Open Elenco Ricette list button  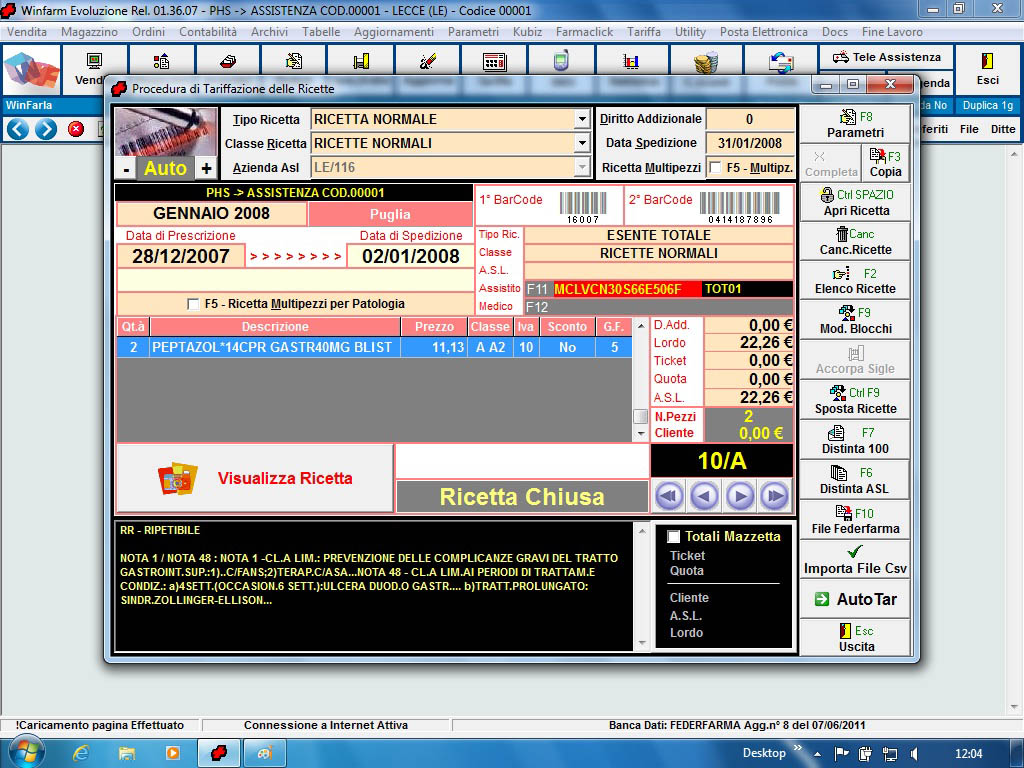[855, 281]
